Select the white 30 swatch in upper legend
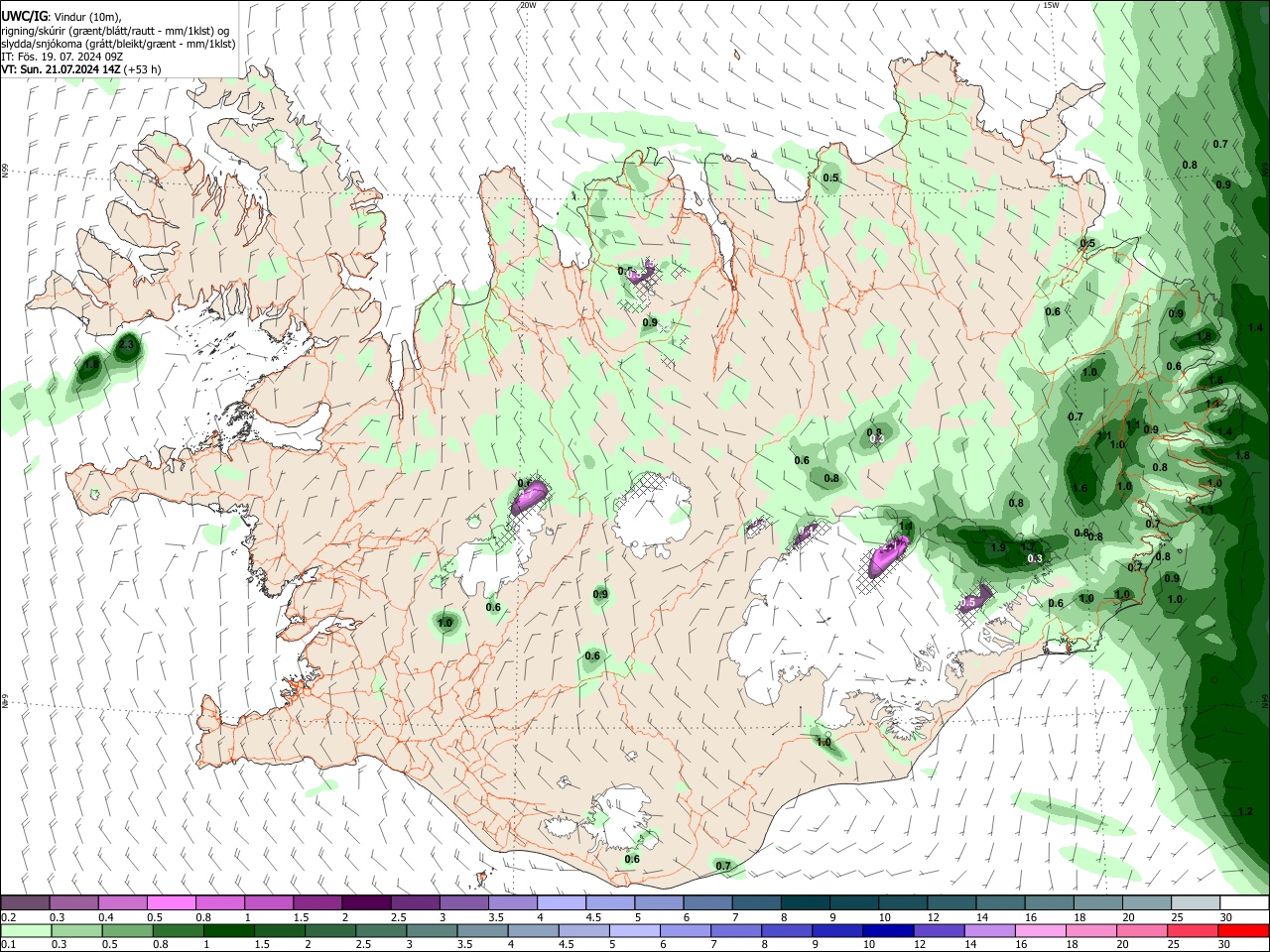The image size is (1270, 952). pyautogui.click(x=1245, y=902)
